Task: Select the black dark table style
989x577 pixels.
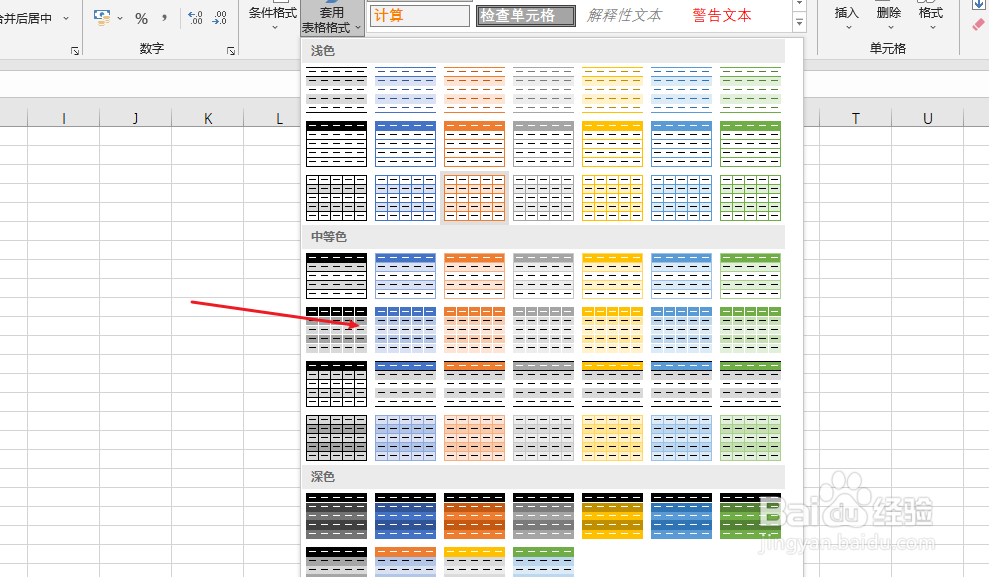Action: tap(336, 516)
